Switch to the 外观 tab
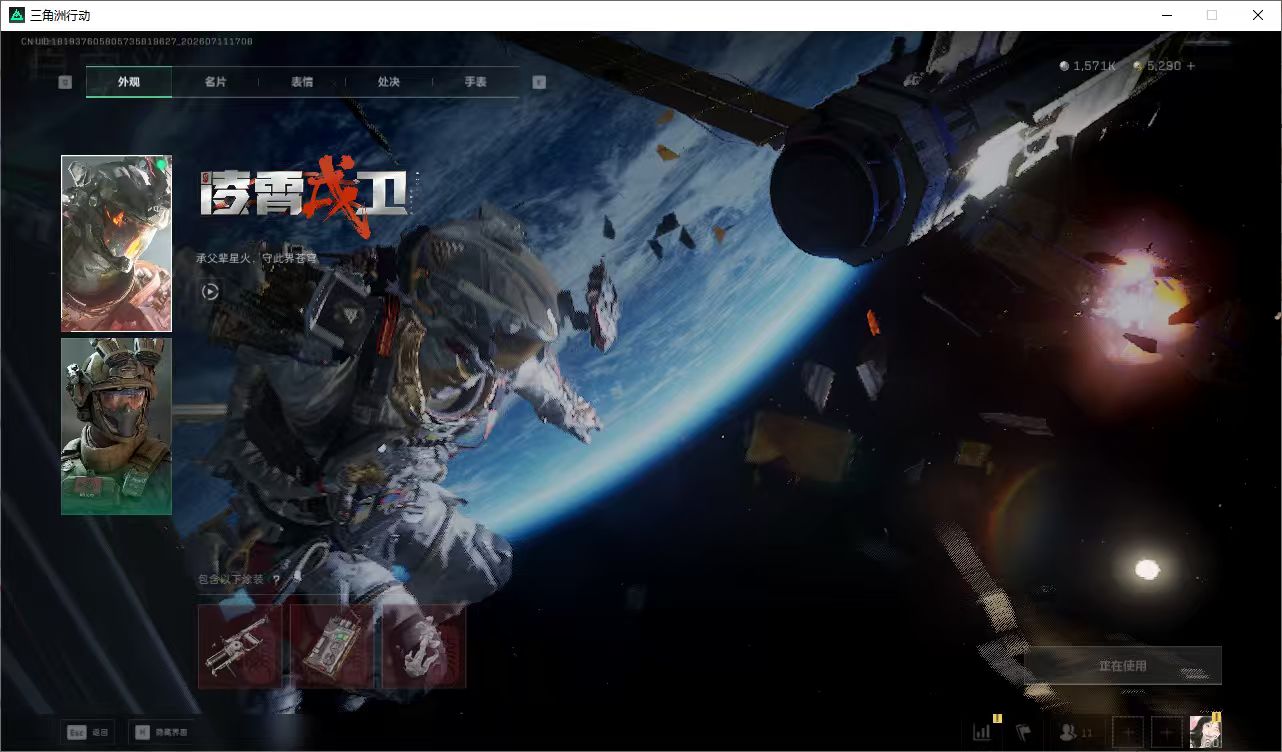Image resolution: width=1282 pixels, height=752 pixels. click(129, 82)
